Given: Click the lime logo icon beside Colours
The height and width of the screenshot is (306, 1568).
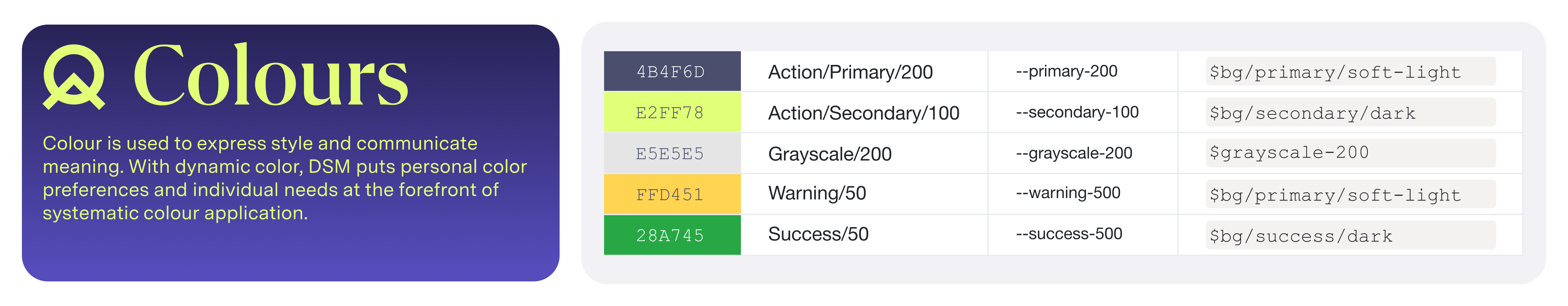Looking at the screenshot, I should pos(74,77).
